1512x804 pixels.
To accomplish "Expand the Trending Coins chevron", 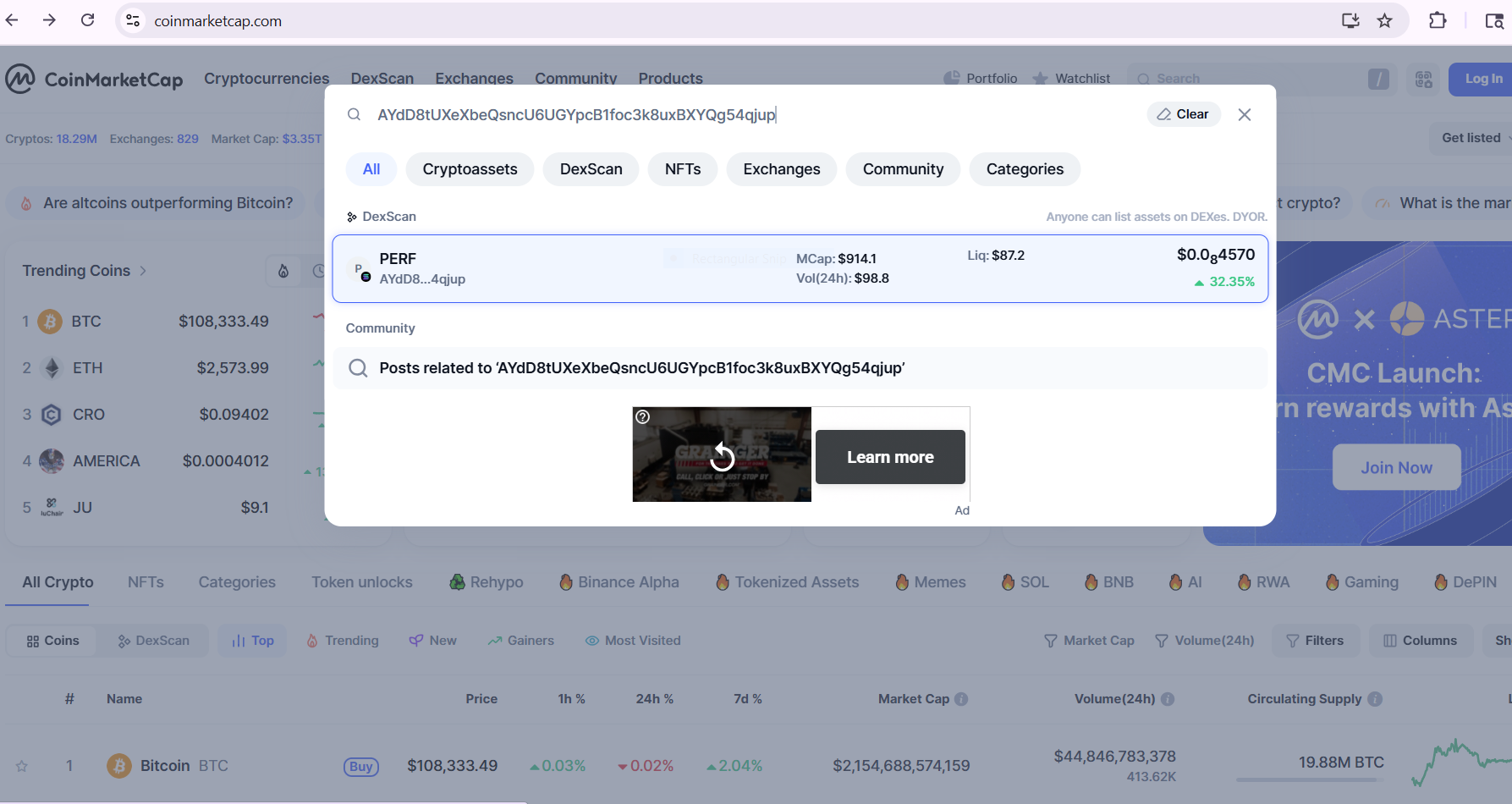I will 143,271.
